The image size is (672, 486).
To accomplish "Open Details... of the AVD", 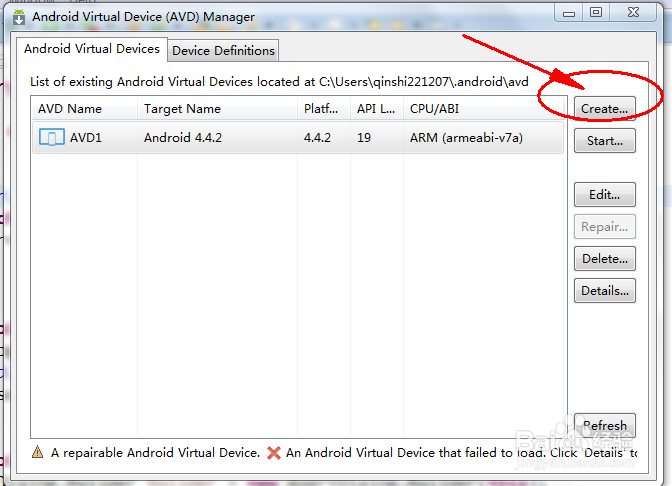I will (604, 291).
